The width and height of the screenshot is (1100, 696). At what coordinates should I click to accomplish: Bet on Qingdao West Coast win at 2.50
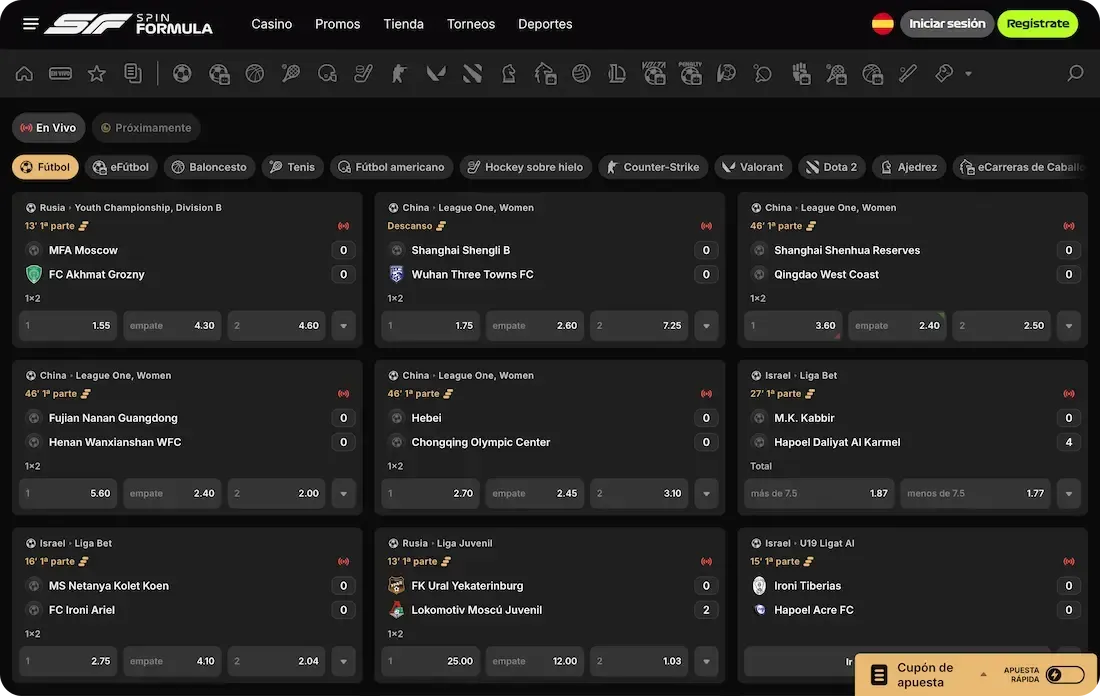tap(1002, 326)
